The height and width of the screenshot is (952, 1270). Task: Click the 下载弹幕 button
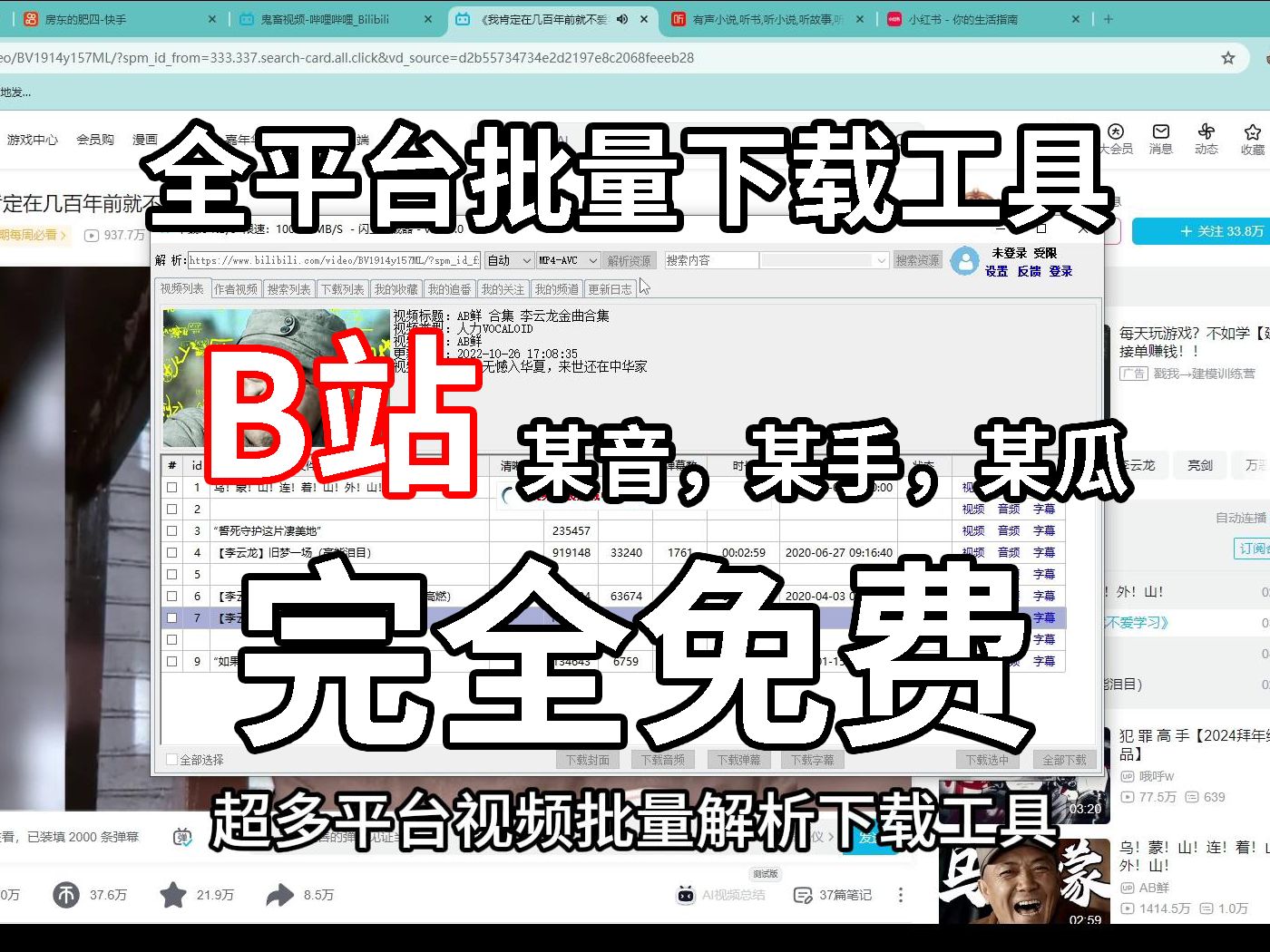tap(739, 760)
